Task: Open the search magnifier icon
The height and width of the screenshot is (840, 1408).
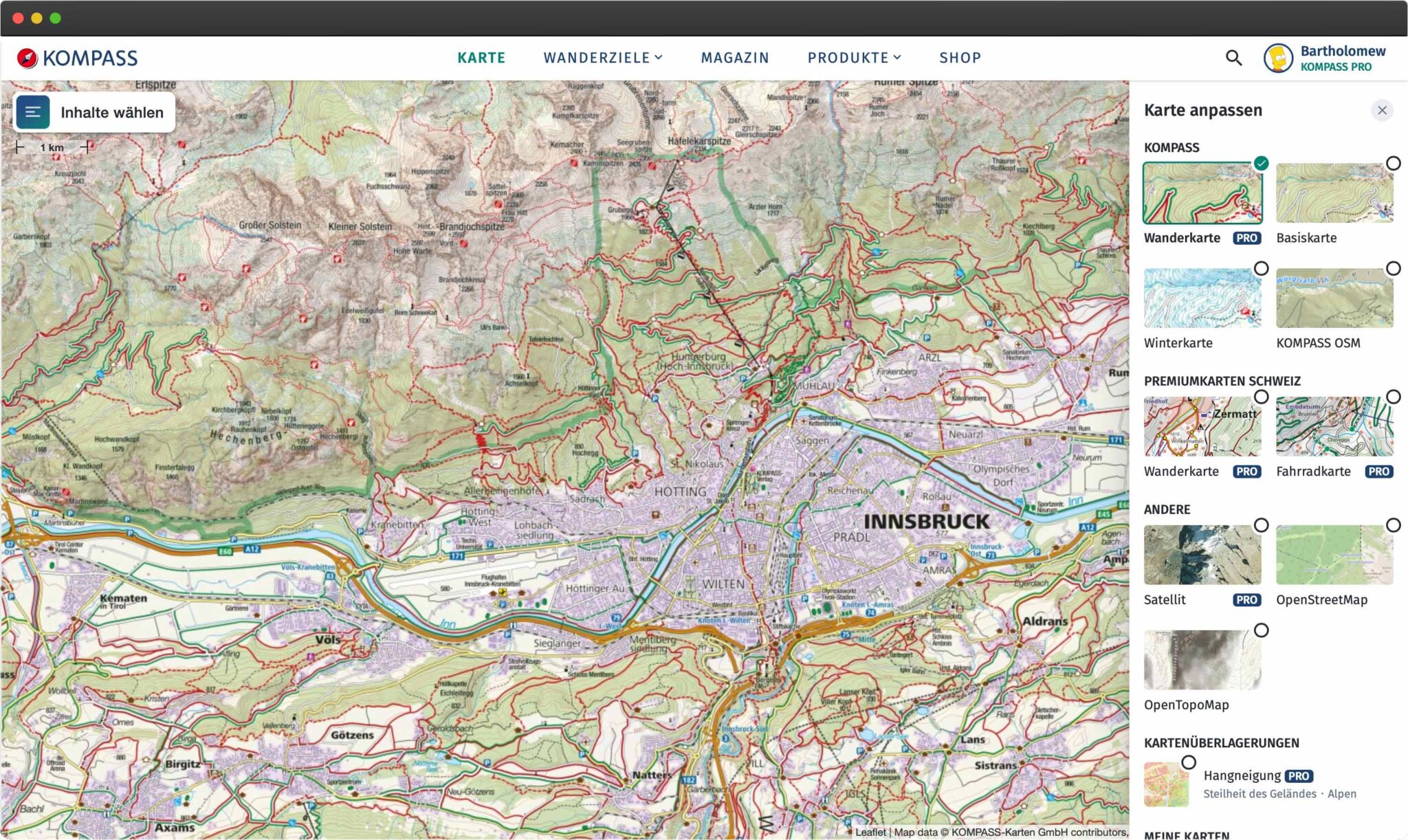Action: [x=1233, y=58]
